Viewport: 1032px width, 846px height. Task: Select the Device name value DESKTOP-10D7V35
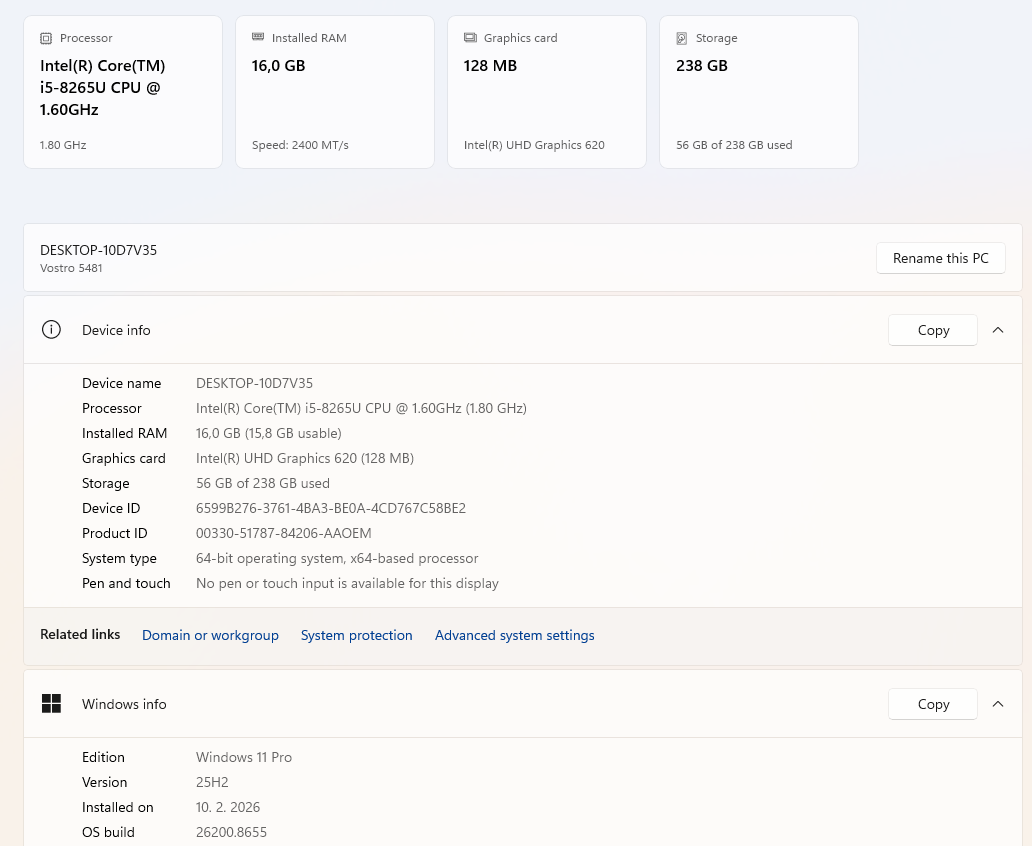tap(255, 383)
